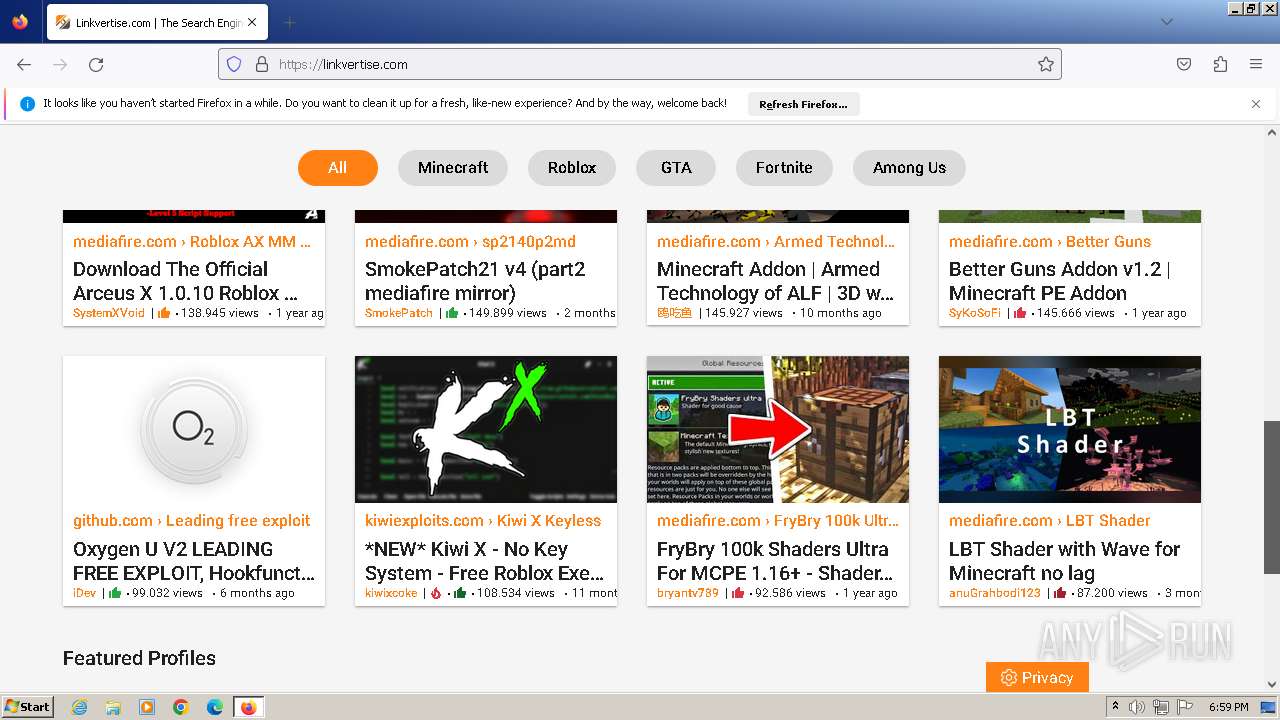Go back with the browser back arrow
Image resolution: width=1280 pixels, height=720 pixels.
coord(24,64)
